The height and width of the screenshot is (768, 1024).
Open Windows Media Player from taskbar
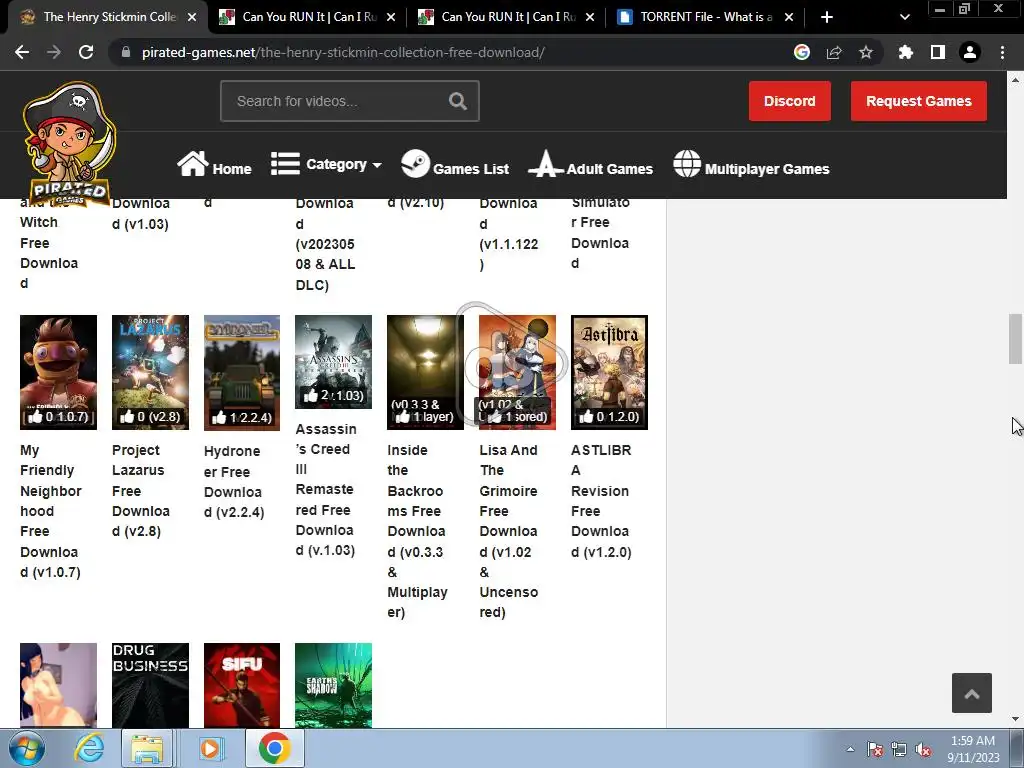210,749
